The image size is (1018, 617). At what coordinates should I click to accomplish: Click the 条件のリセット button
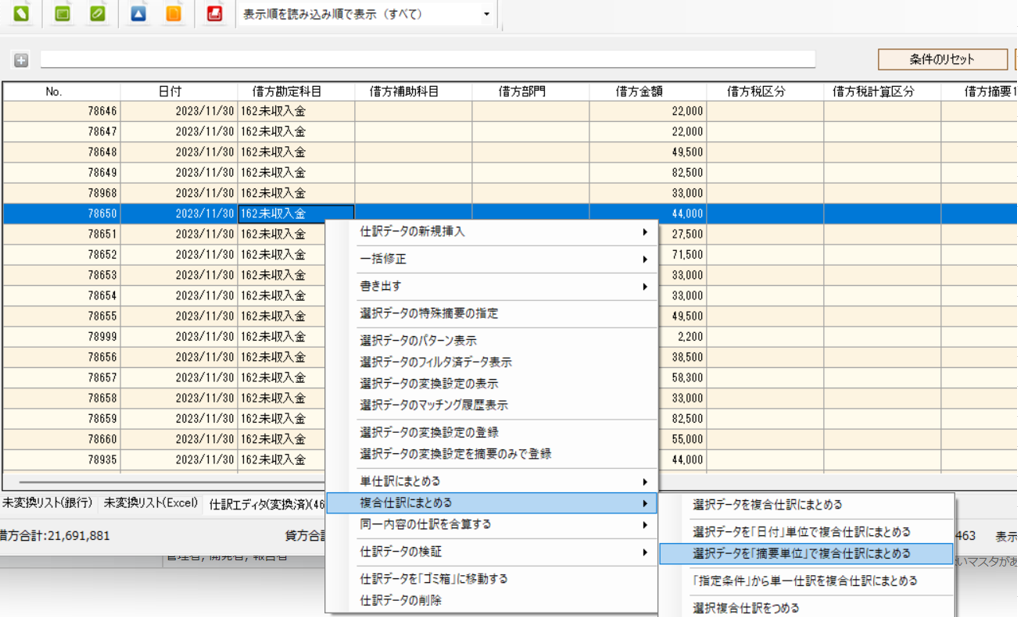tap(942, 59)
